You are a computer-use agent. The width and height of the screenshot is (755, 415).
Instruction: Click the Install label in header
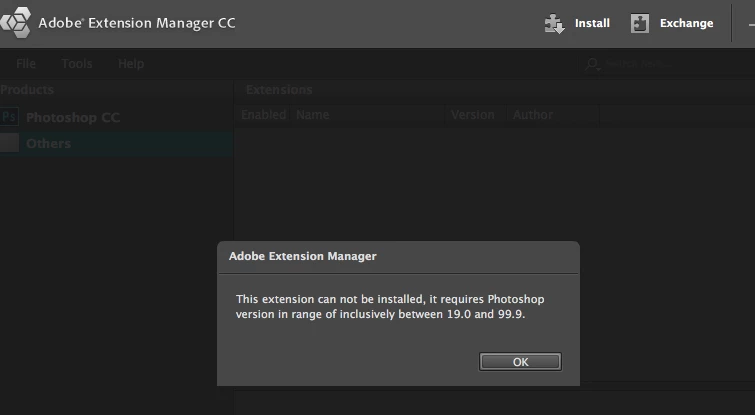click(x=592, y=23)
